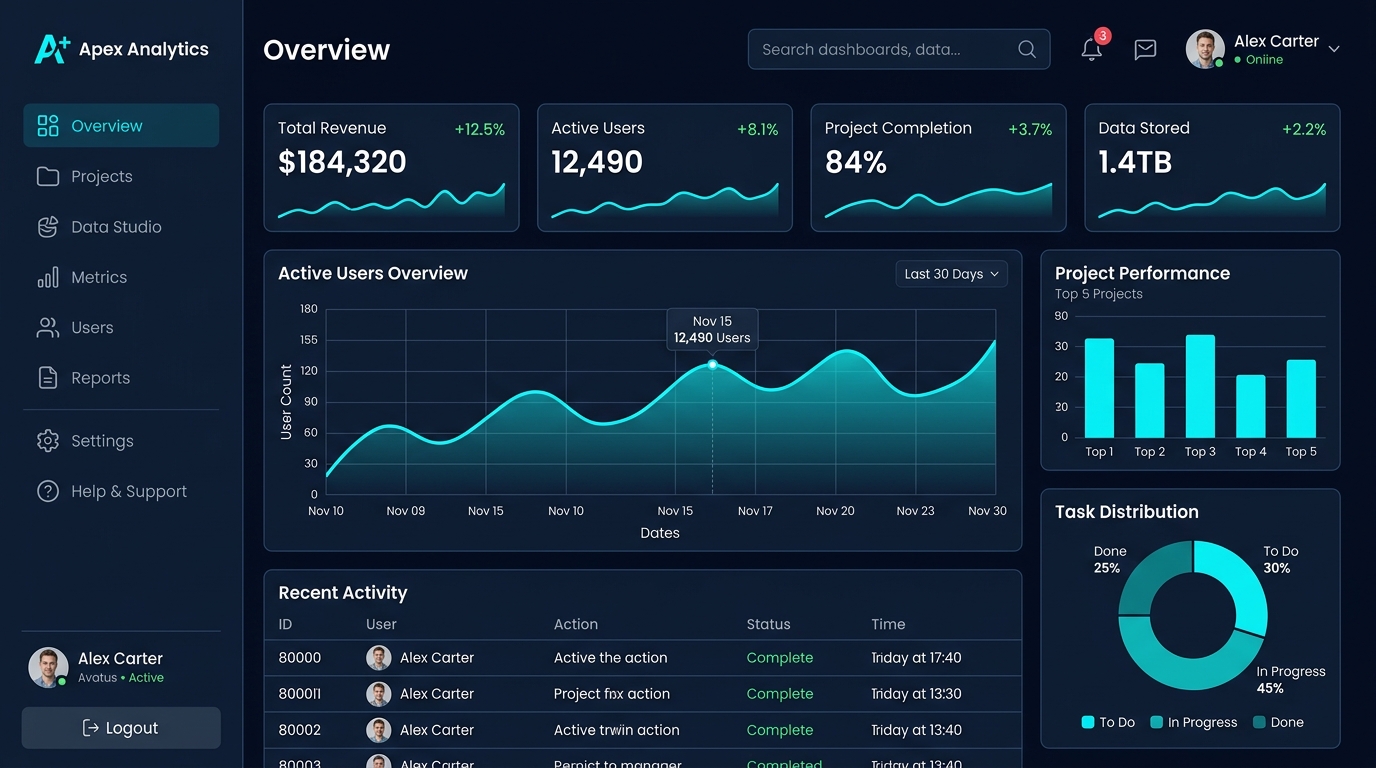The width and height of the screenshot is (1376, 768).
Task: Go to Overview in the sidebar
Action: [121, 126]
